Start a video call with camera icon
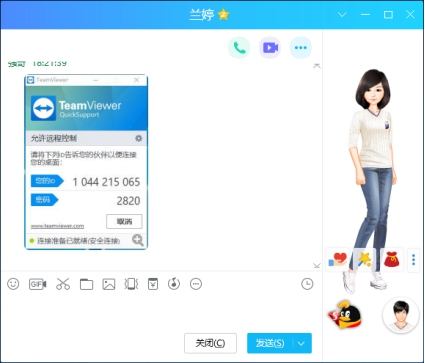Viewport: 425px width, 363px height. coord(270,48)
